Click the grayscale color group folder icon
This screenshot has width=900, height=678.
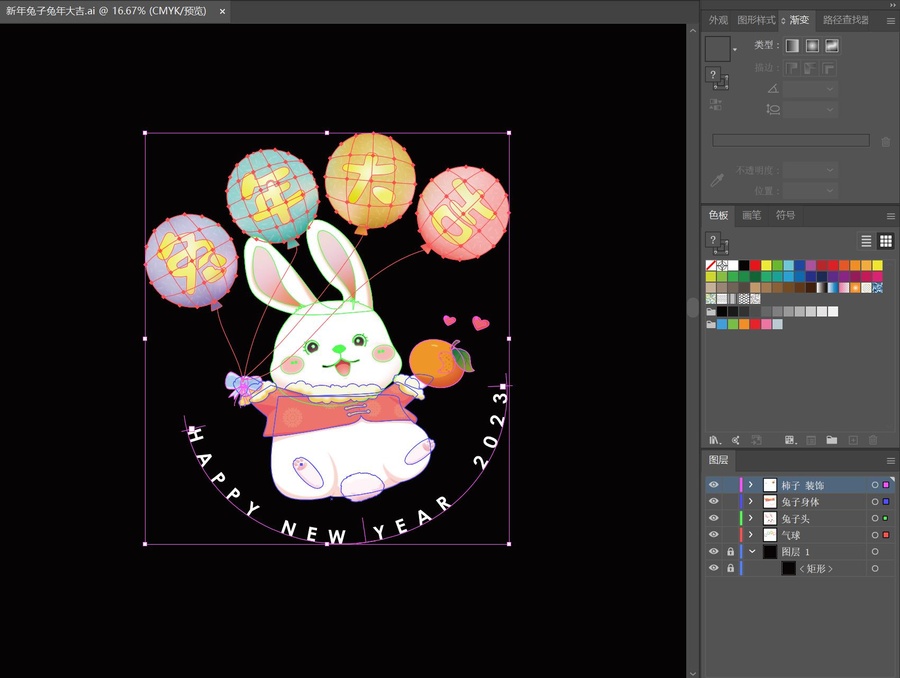pyautogui.click(x=711, y=312)
